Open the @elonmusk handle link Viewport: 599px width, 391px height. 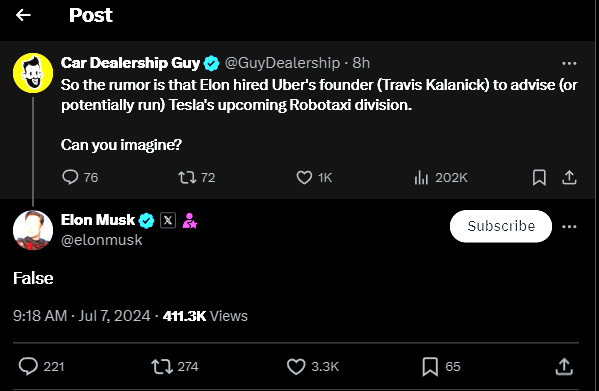[102, 240]
